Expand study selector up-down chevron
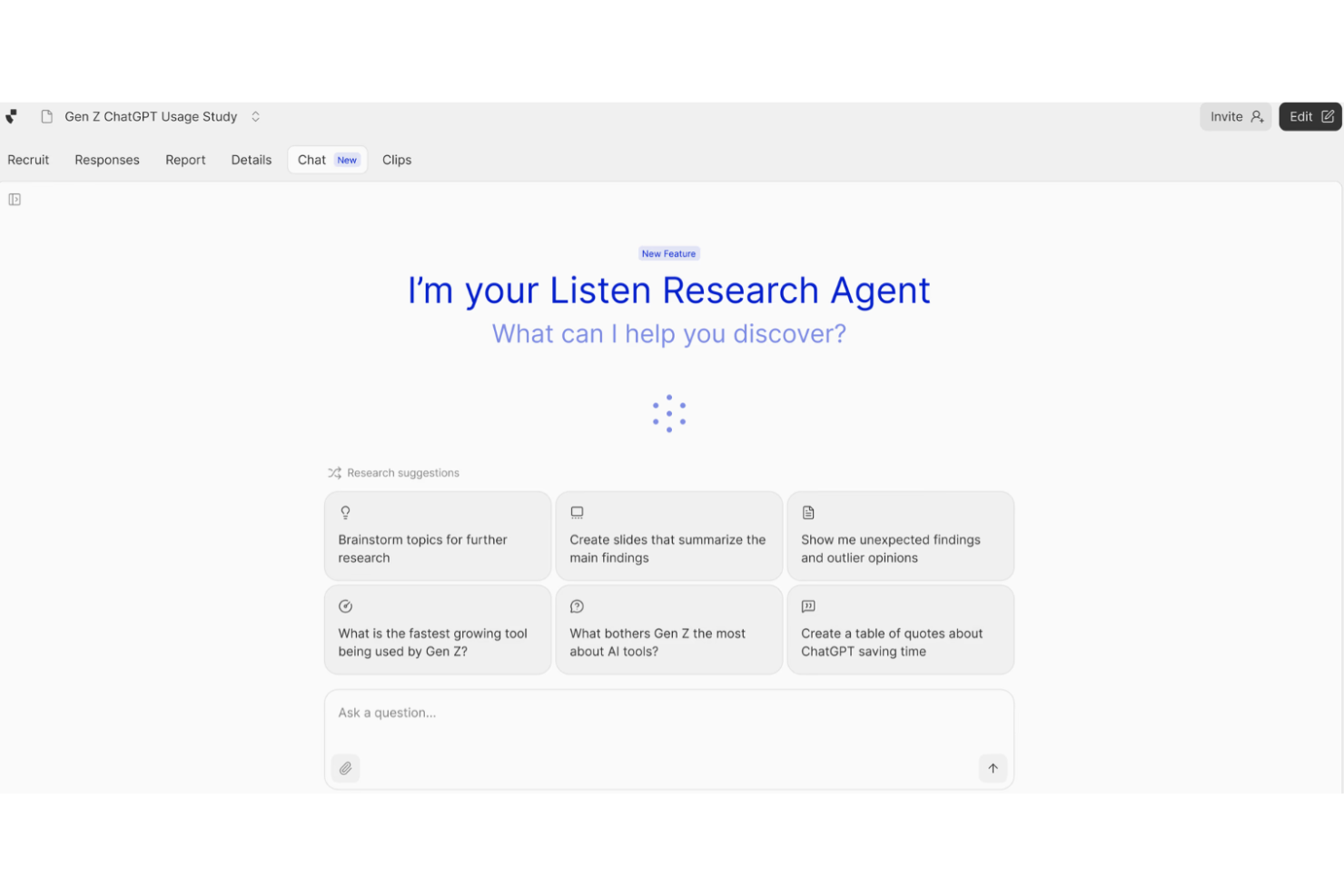 click(255, 116)
